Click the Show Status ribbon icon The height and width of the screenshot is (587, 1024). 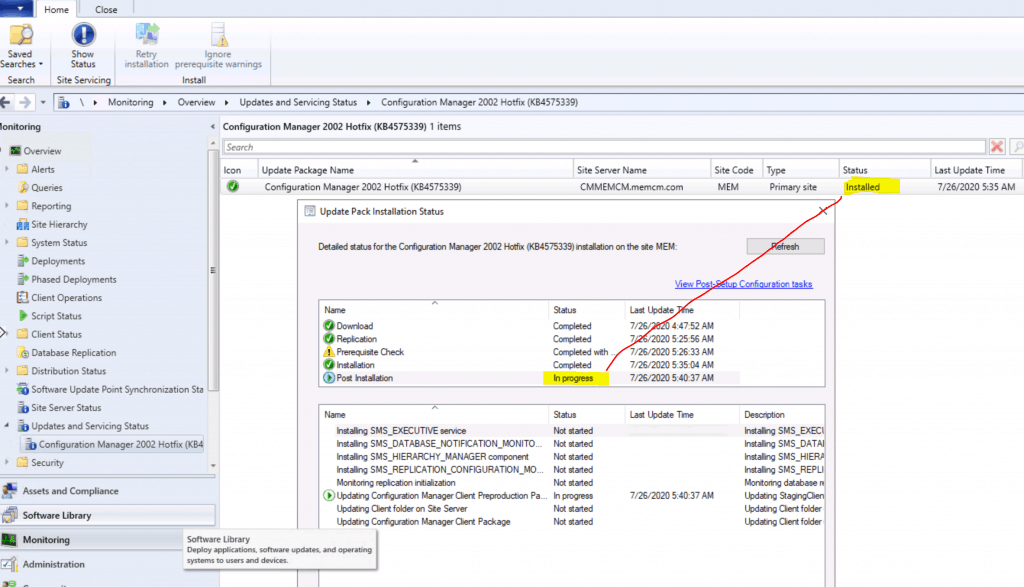pos(83,35)
